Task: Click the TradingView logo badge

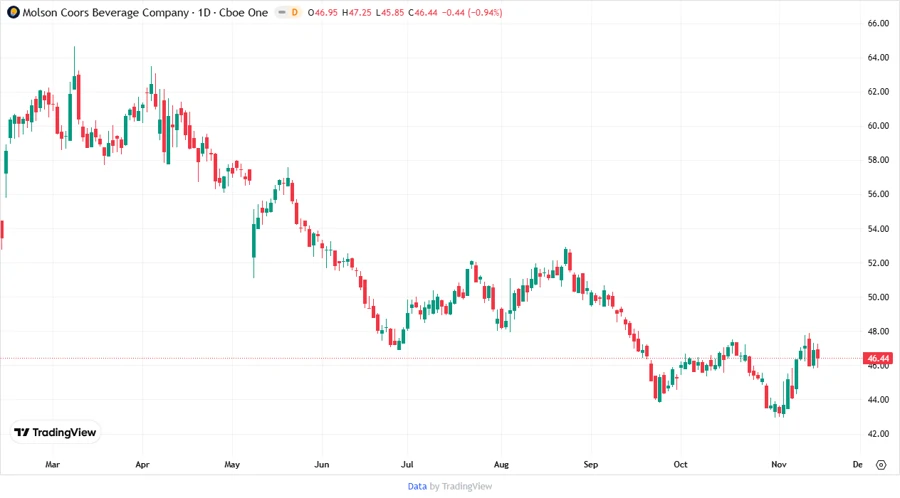Action: click(55, 433)
